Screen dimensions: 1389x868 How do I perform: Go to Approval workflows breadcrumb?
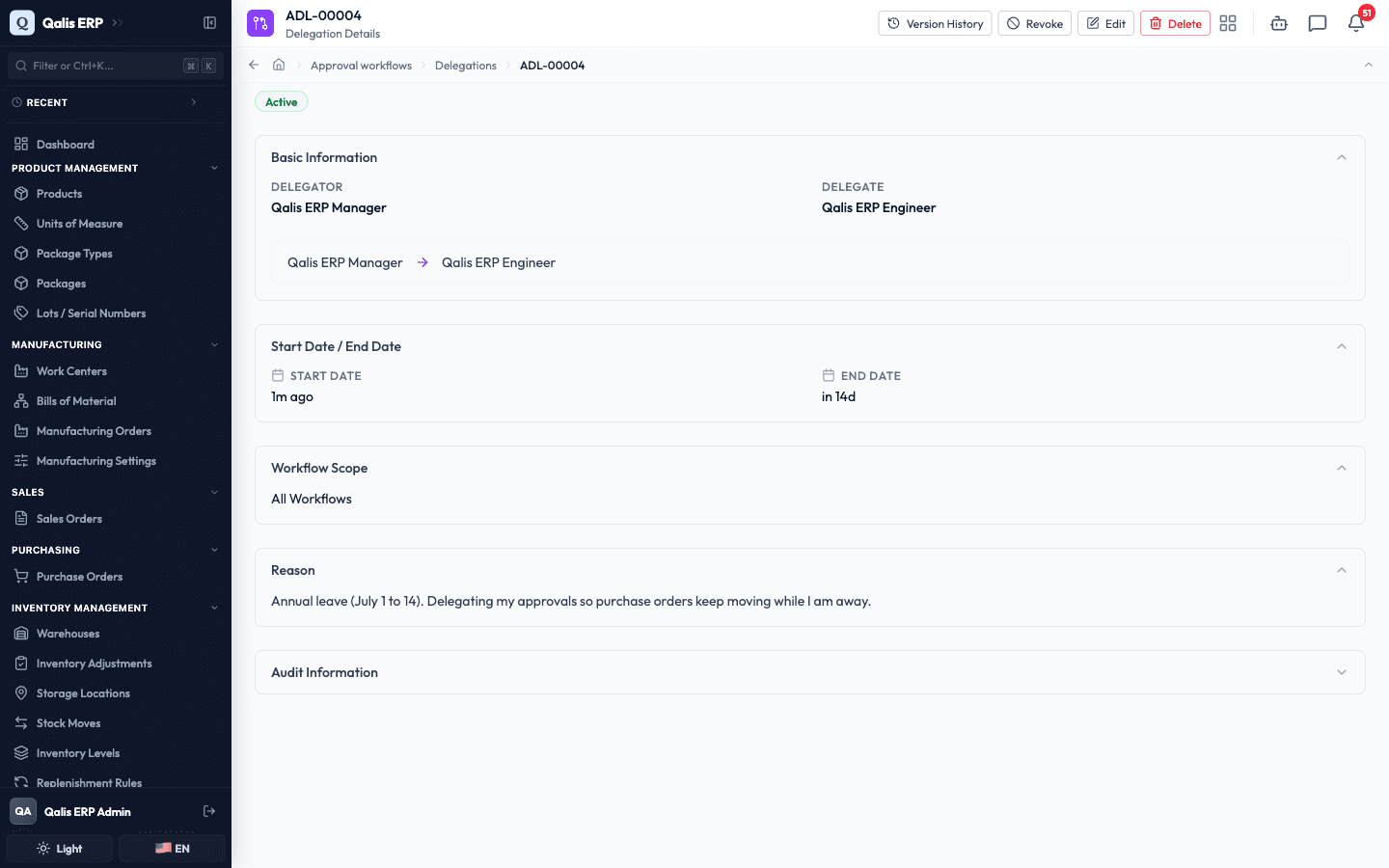click(361, 66)
